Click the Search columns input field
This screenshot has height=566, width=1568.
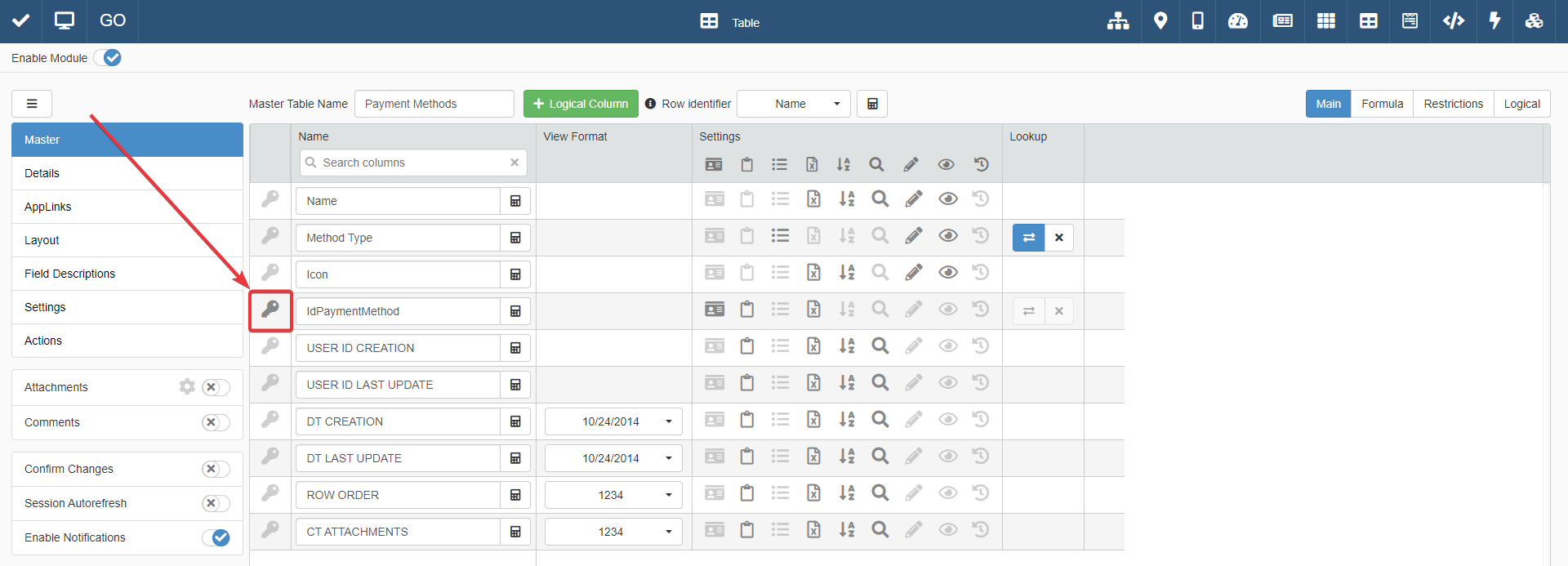tap(412, 163)
